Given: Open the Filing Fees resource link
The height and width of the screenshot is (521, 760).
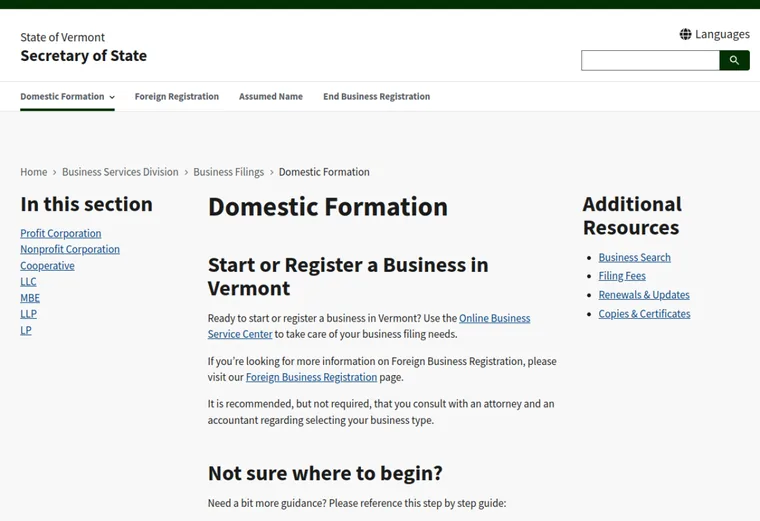Looking at the screenshot, I should tap(622, 276).
